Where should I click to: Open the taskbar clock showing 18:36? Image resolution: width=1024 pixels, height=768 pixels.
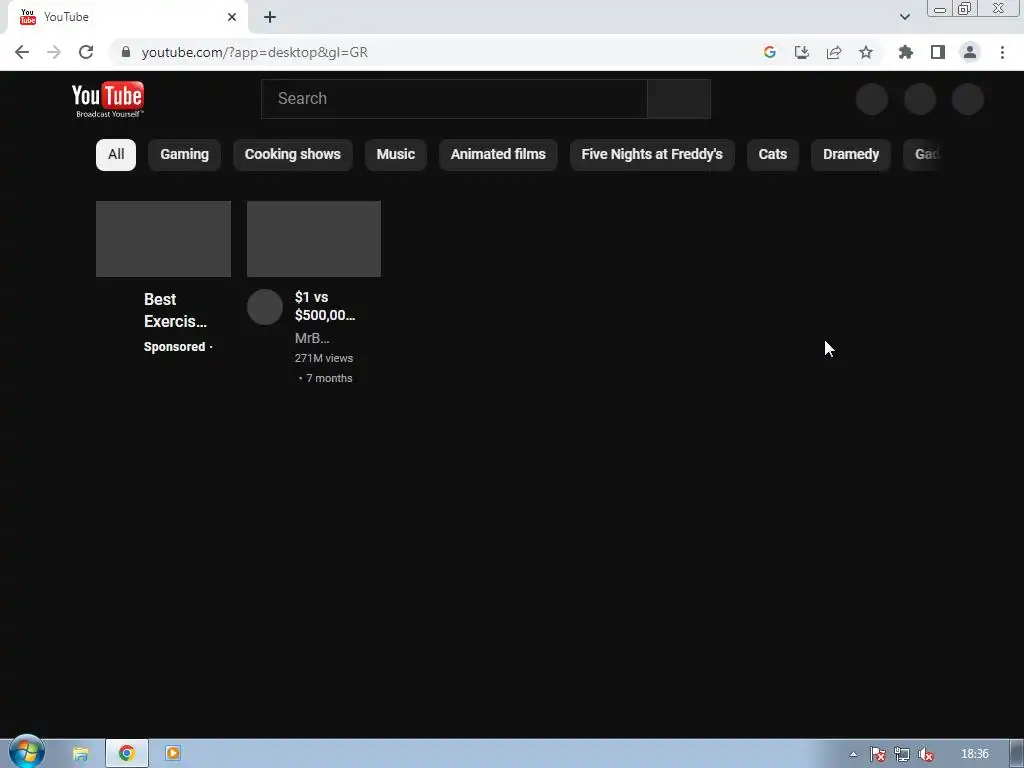(975, 754)
